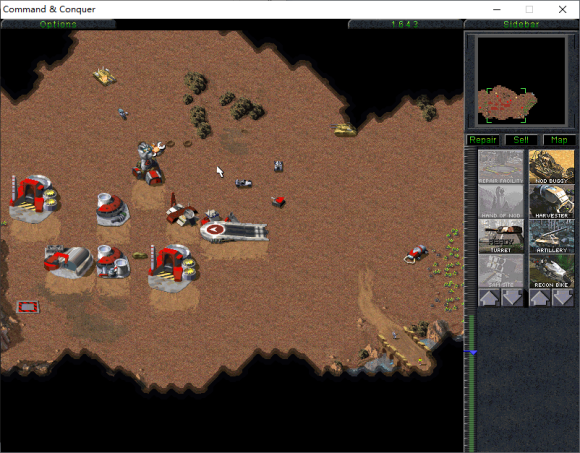
Task: Select the infantry soldier near top left
Action: pos(123,113)
